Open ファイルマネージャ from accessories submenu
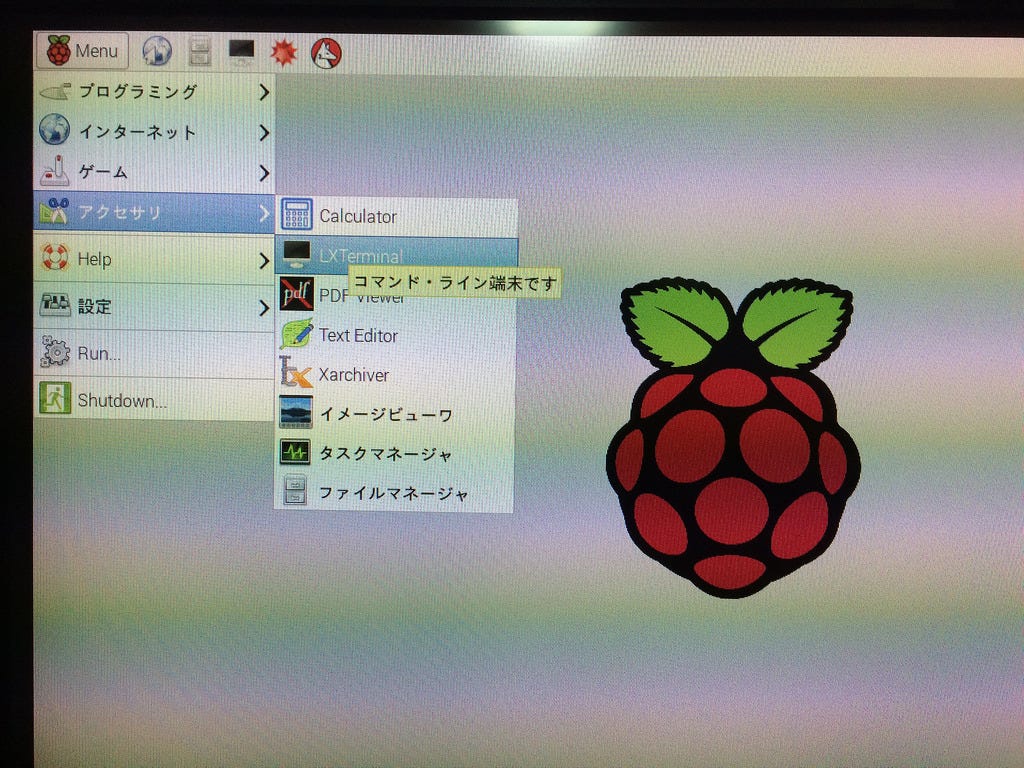This screenshot has height=768, width=1024. (395, 491)
